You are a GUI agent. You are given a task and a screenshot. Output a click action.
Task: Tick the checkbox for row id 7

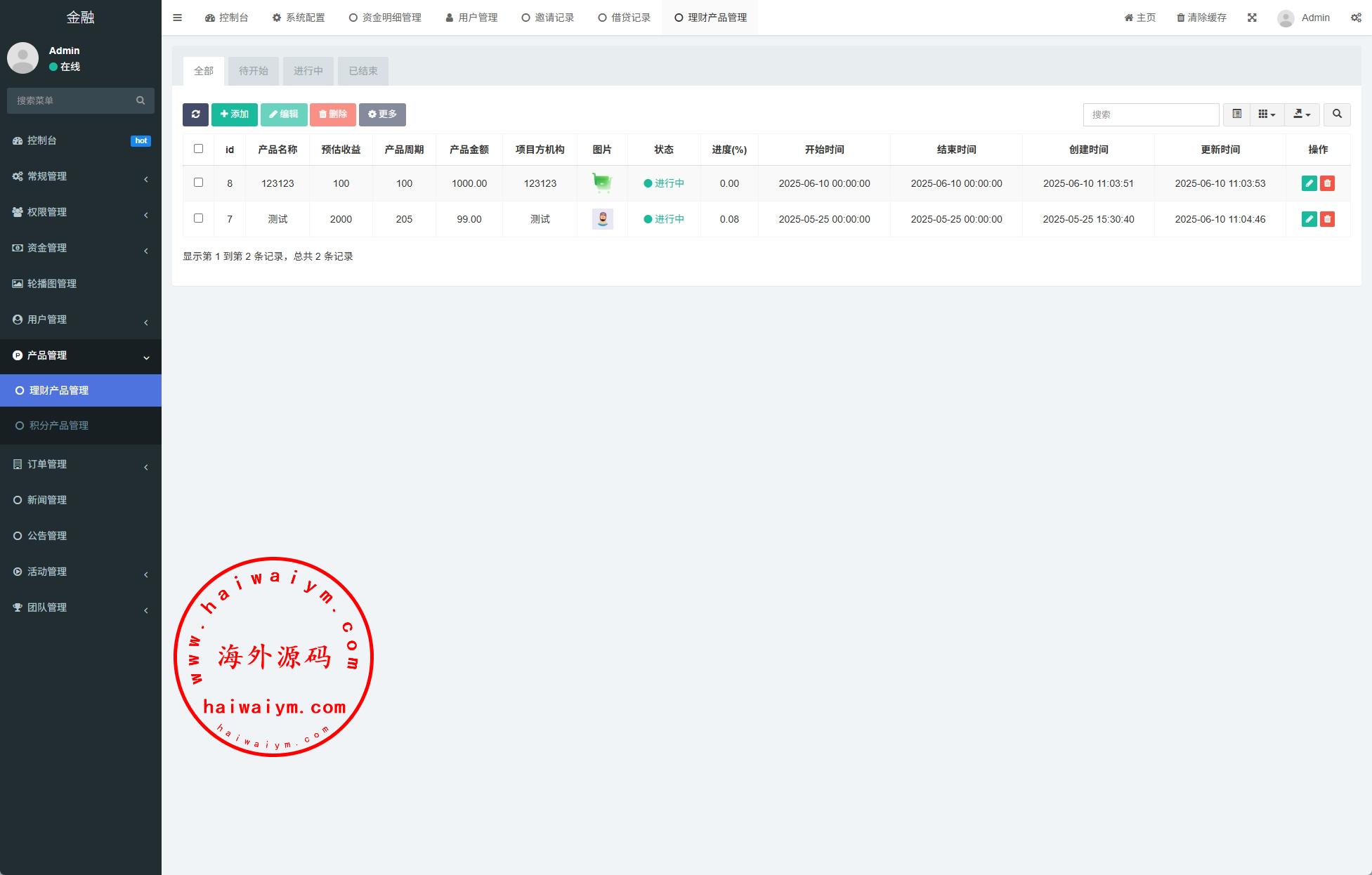tap(198, 218)
